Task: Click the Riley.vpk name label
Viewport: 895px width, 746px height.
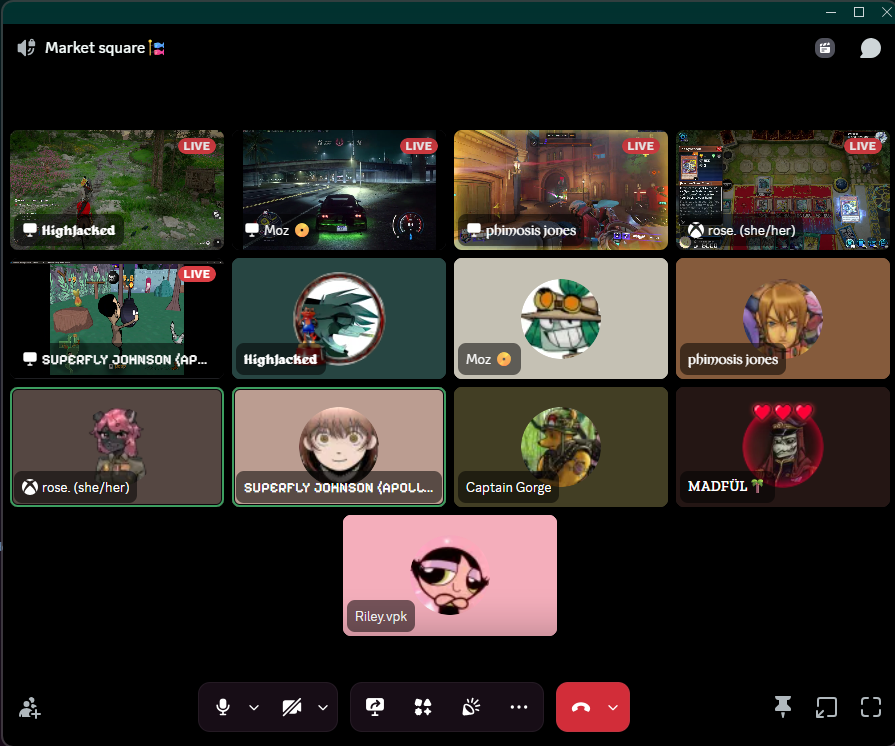Action: click(x=381, y=616)
